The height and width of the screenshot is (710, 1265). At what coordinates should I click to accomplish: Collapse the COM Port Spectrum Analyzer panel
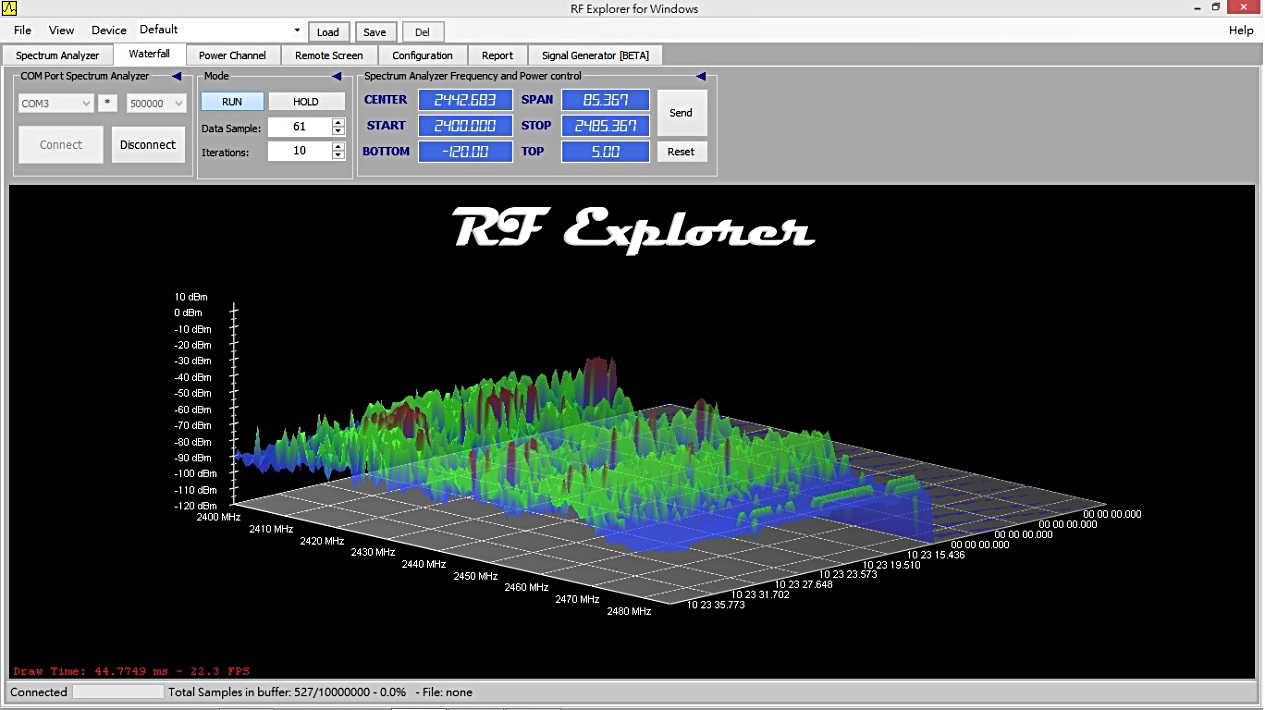(x=177, y=76)
